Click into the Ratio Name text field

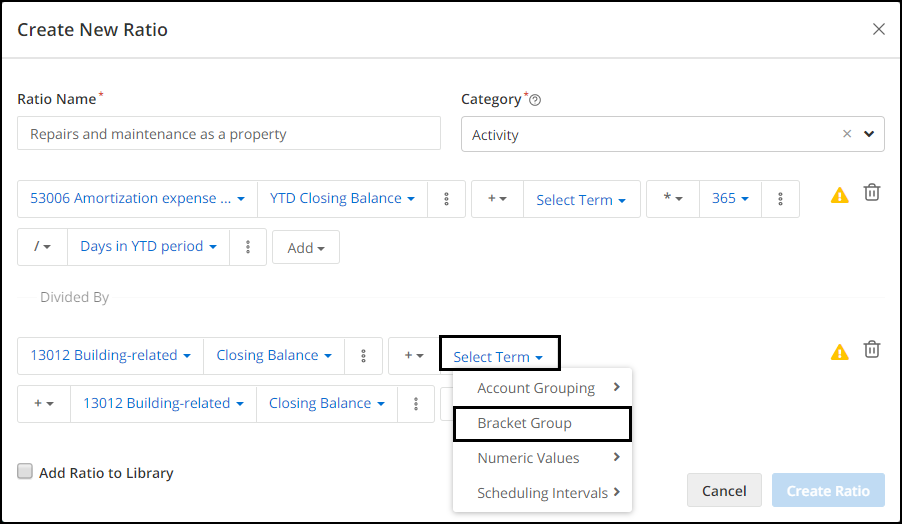[229, 133]
